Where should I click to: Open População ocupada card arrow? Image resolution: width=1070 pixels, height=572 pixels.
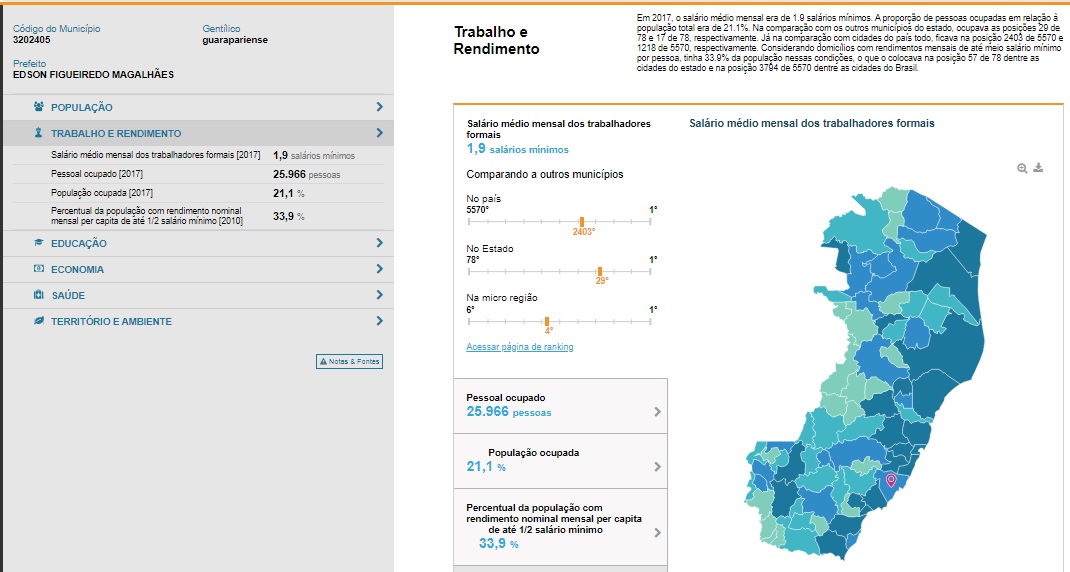pos(657,467)
